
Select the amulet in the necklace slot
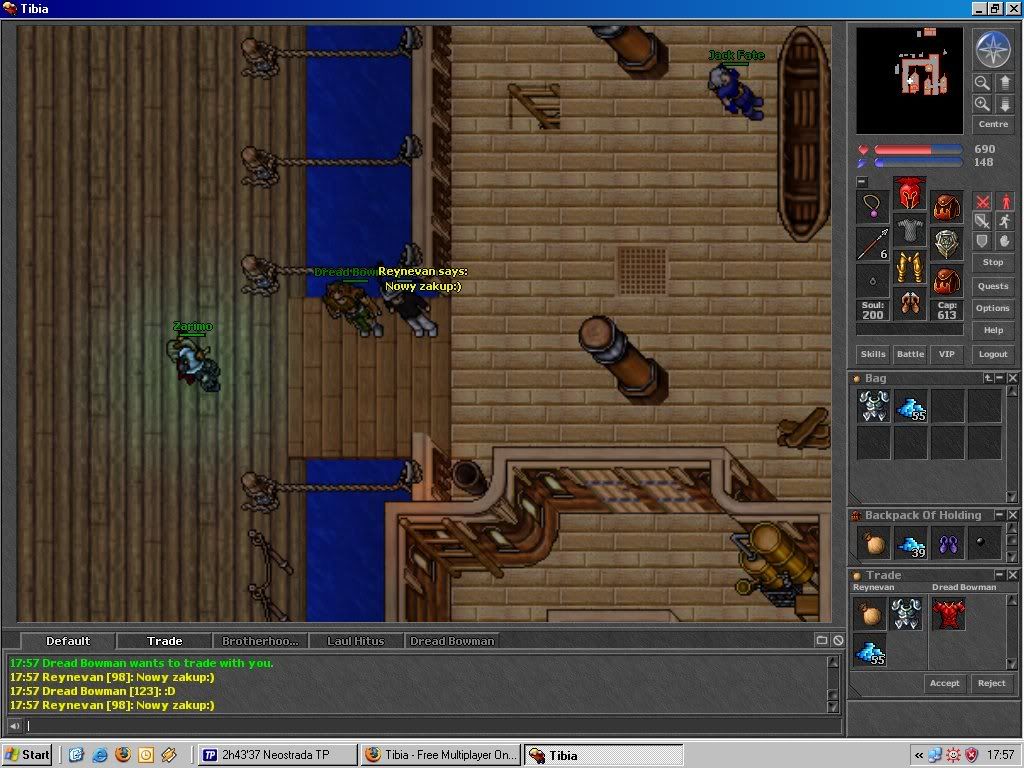point(872,207)
